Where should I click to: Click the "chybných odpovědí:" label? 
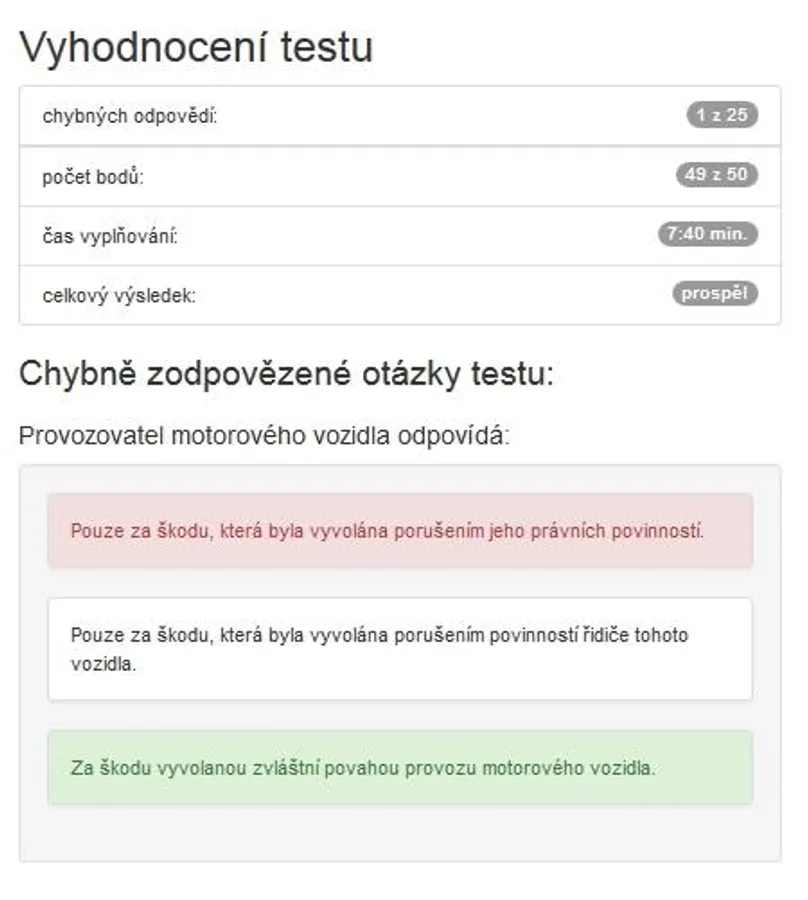coord(130,116)
